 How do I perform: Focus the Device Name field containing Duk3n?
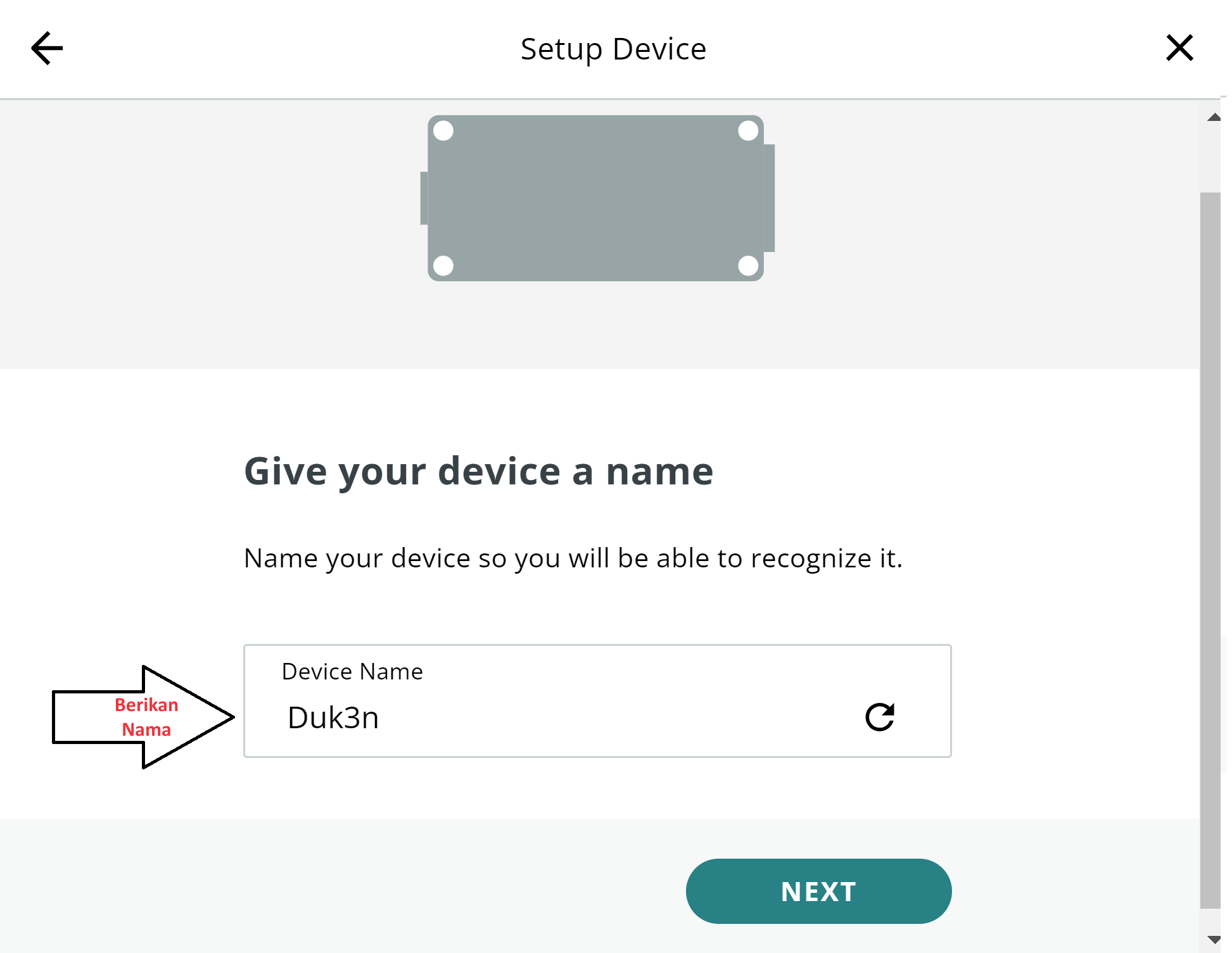(x=597, y=701)
